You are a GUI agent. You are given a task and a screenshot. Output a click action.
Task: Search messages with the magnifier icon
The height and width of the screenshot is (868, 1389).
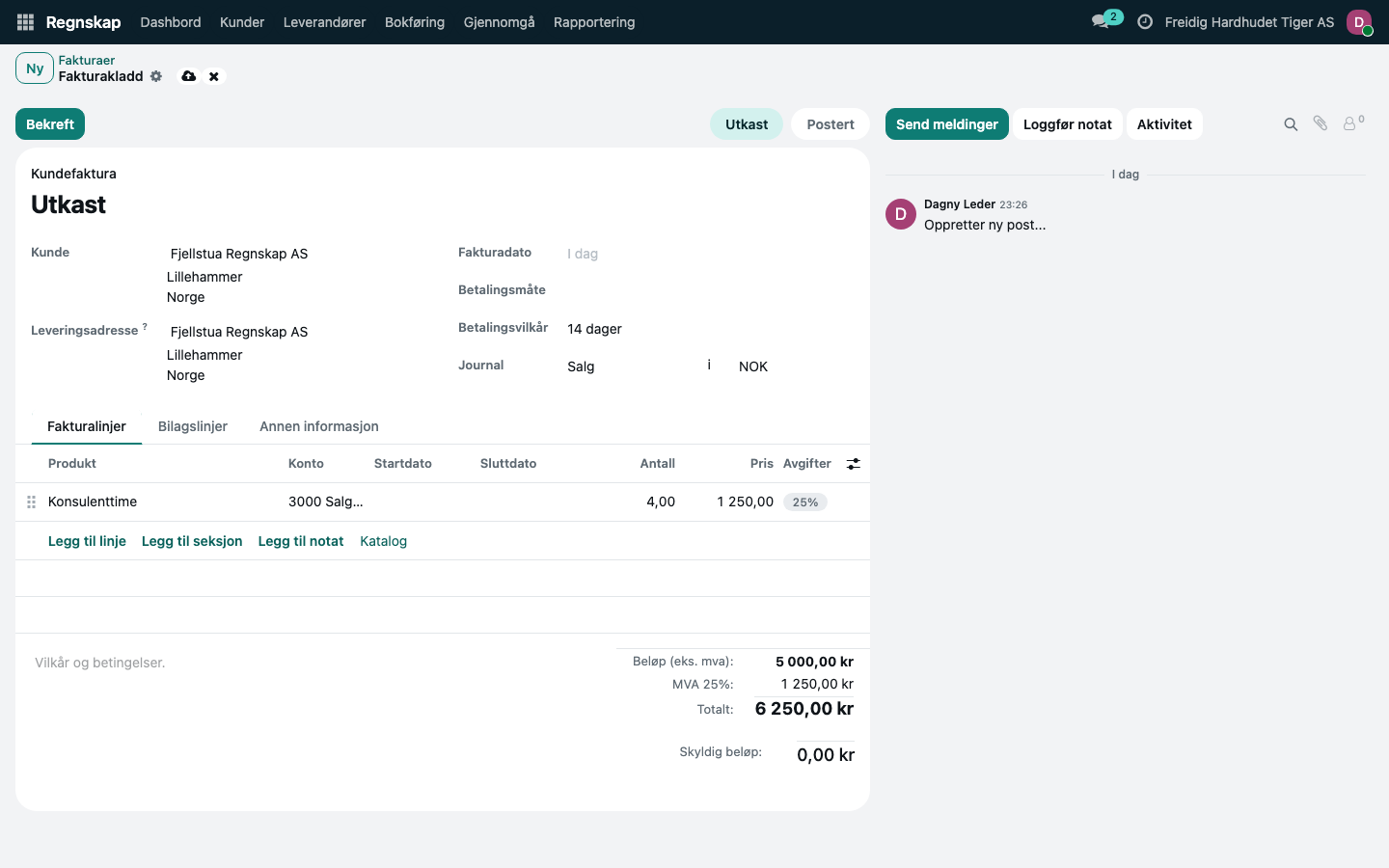pyautogui.click(x=1291, y=124)
